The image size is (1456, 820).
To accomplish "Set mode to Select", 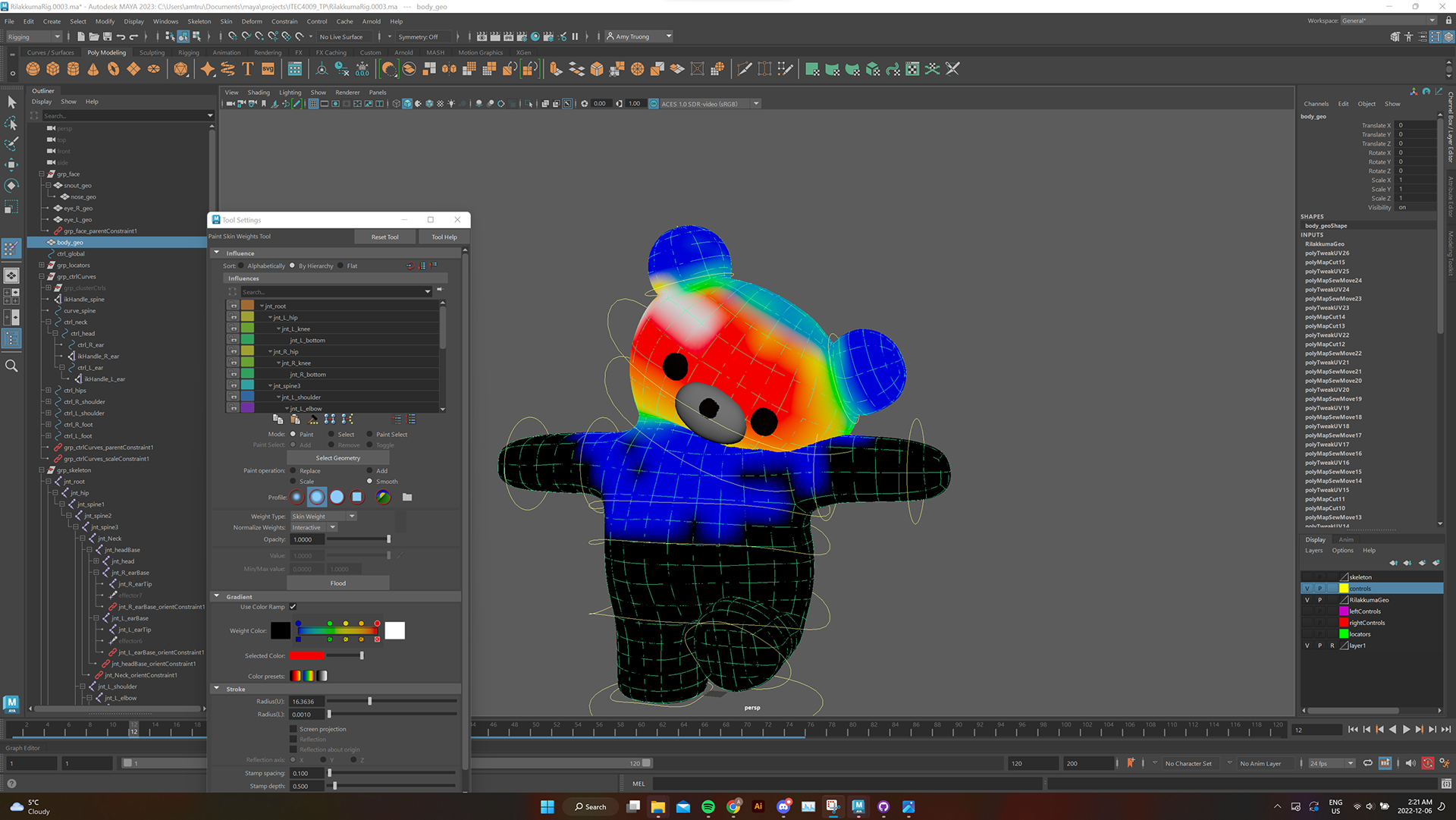I will (x=331, y=435).
